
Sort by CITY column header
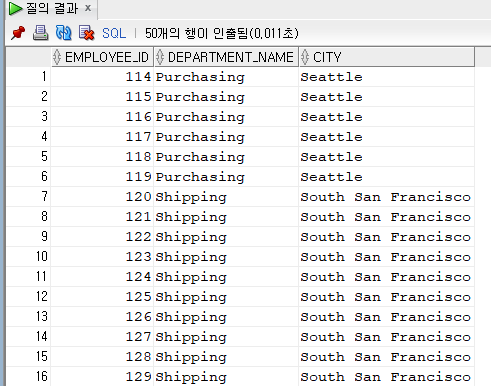(387, 57)
